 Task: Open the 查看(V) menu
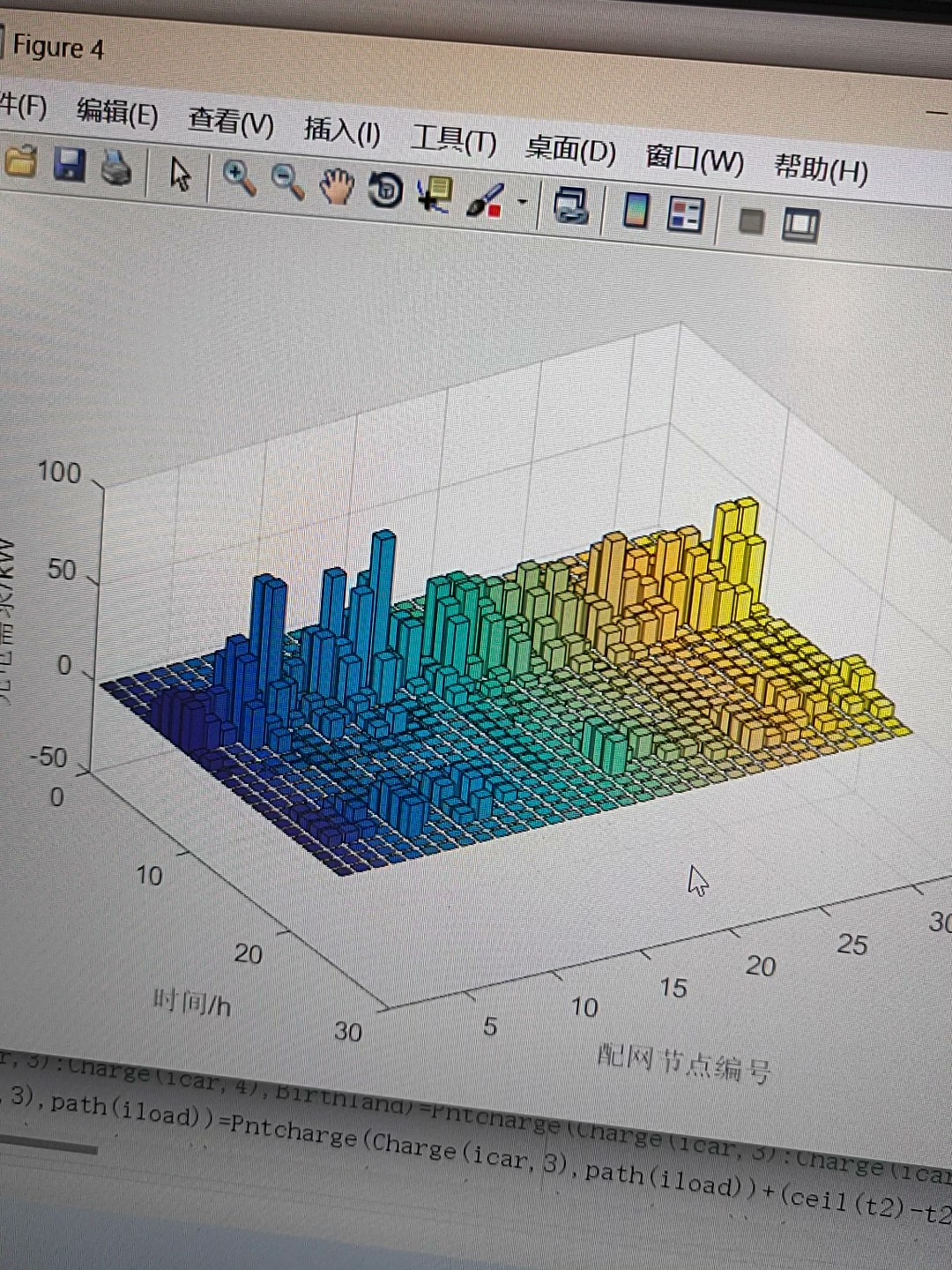231,121
